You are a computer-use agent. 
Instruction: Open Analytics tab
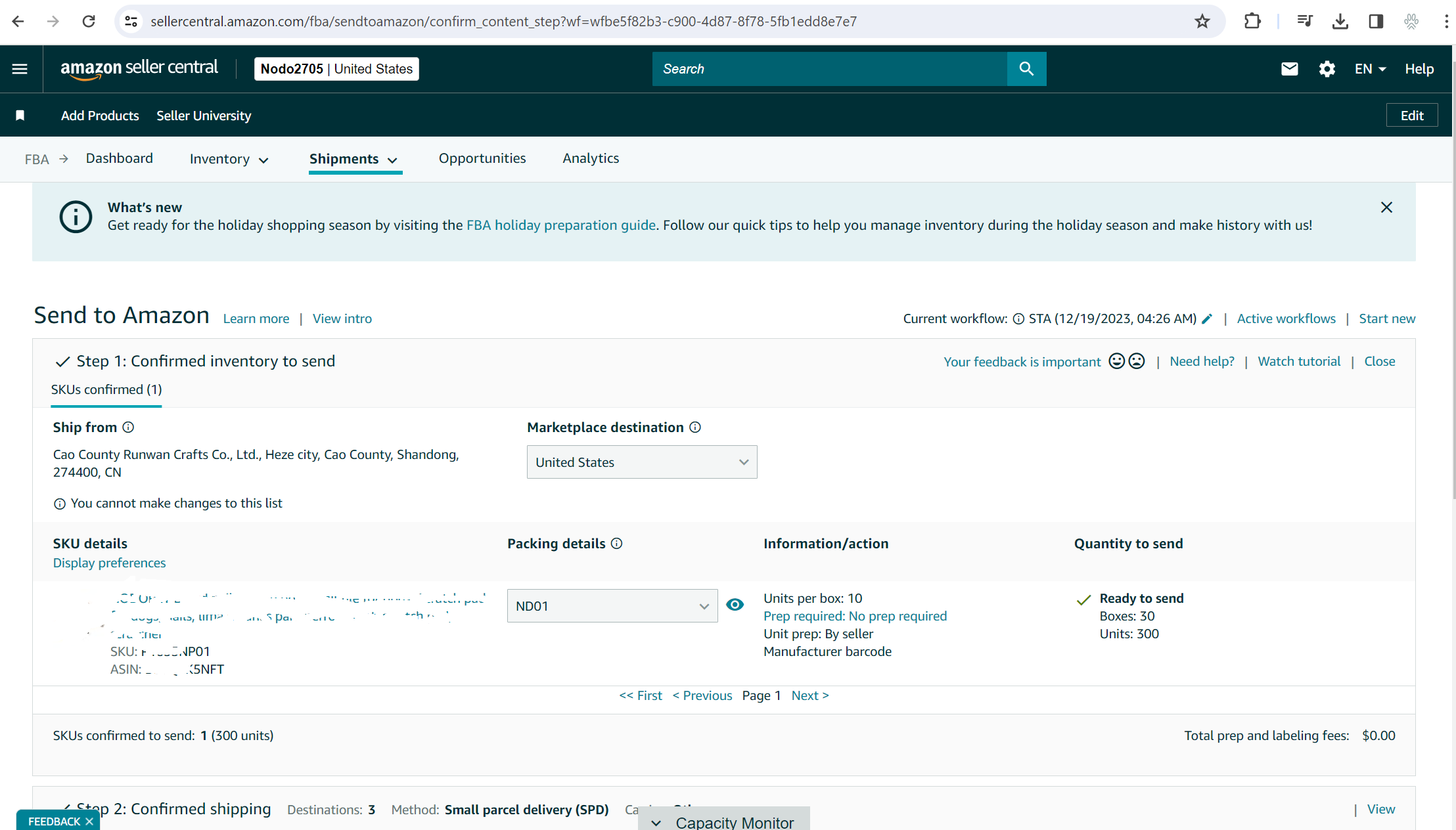tap(591, 158)
